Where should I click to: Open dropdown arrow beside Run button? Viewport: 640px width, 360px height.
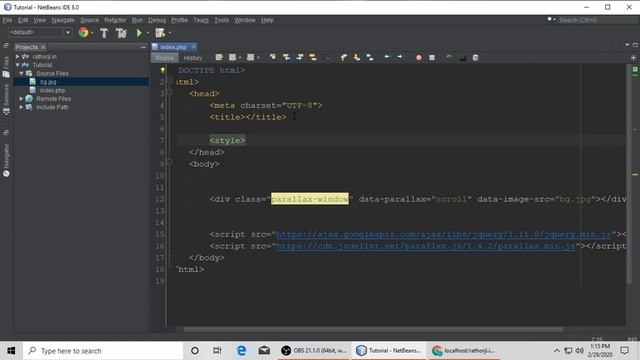tap(148, 33)
